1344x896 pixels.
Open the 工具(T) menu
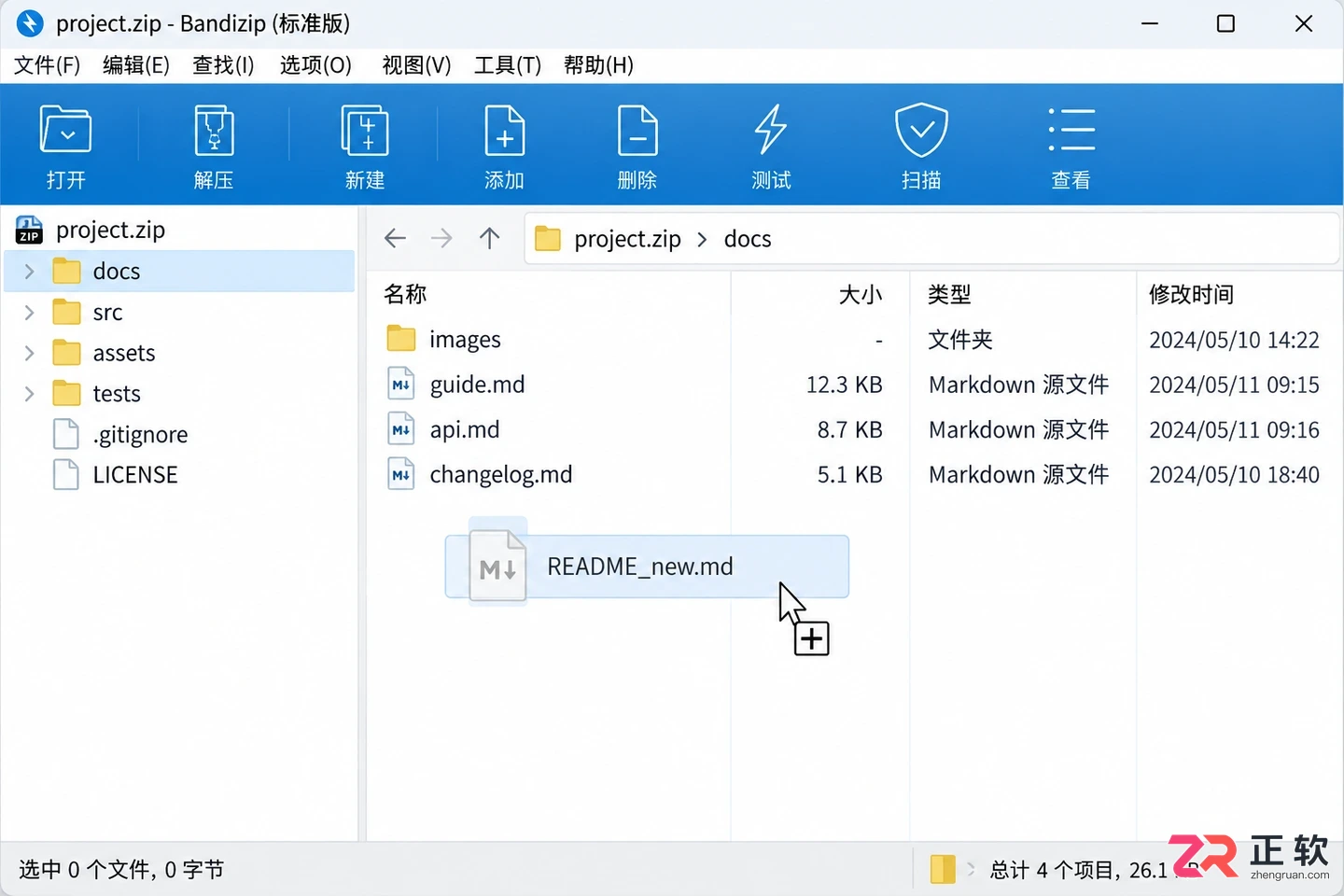click(508, 65)
